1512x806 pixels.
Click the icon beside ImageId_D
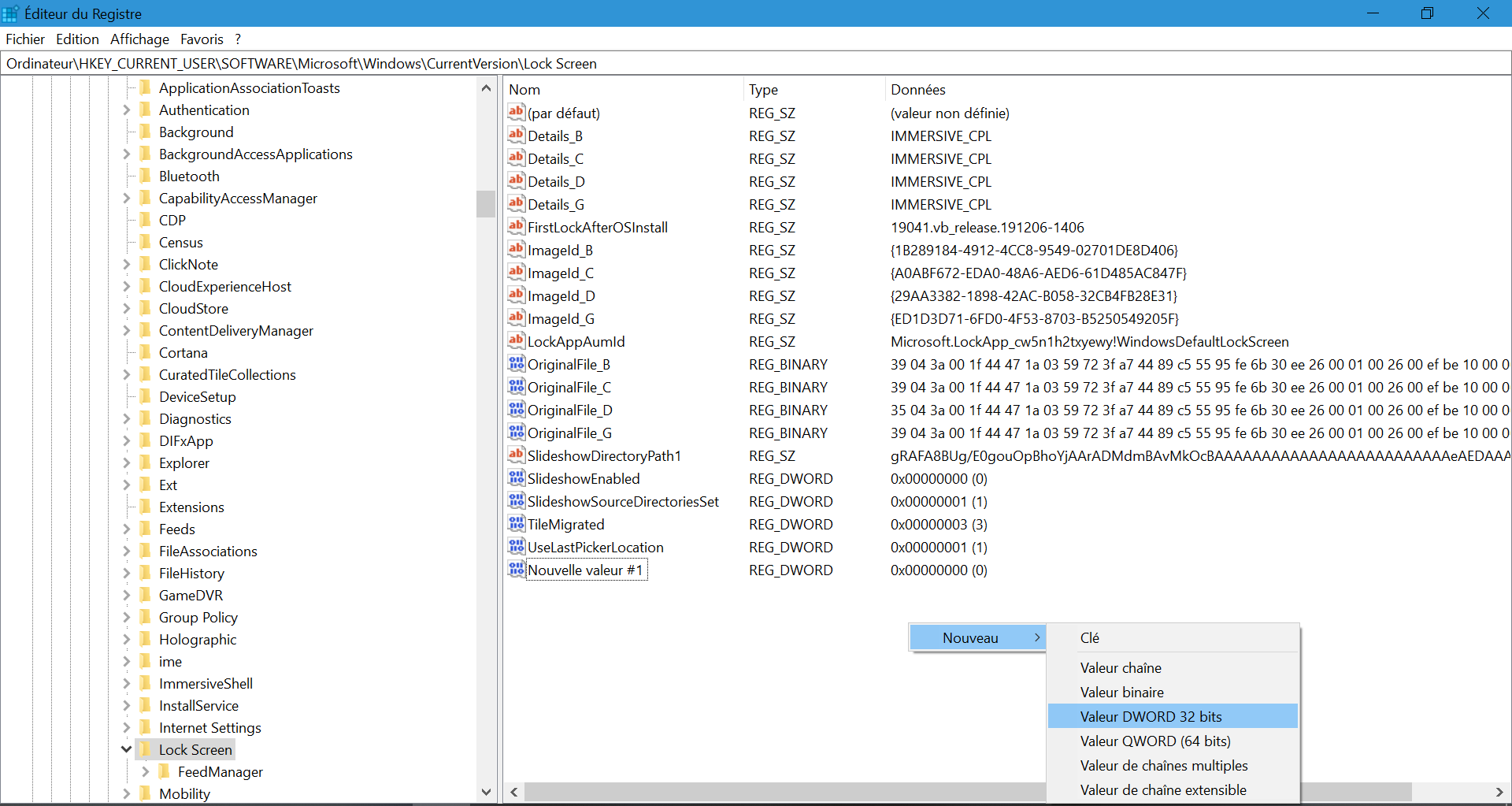click(516, 295)
